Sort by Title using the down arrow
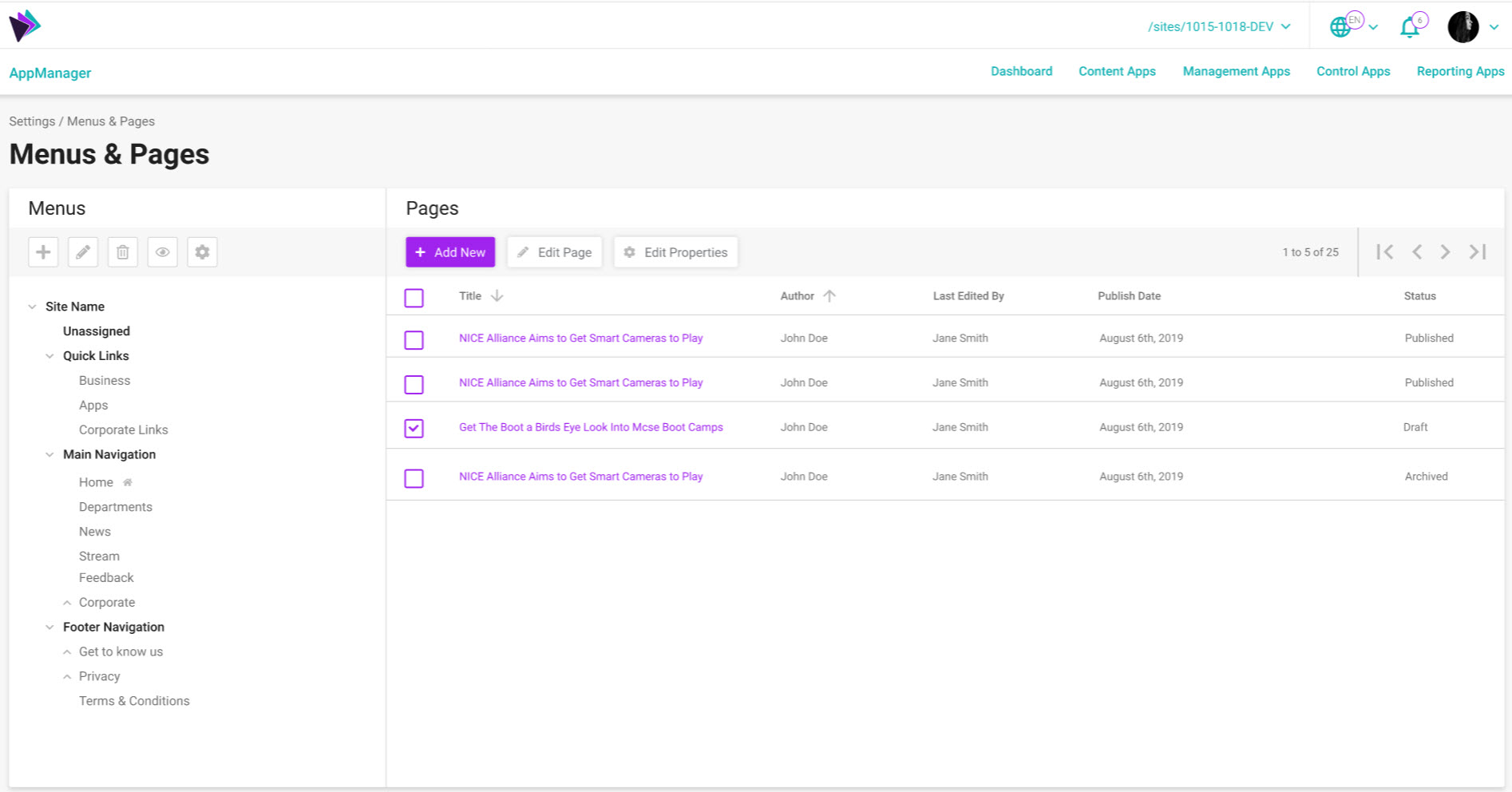 tap(497, 296)
